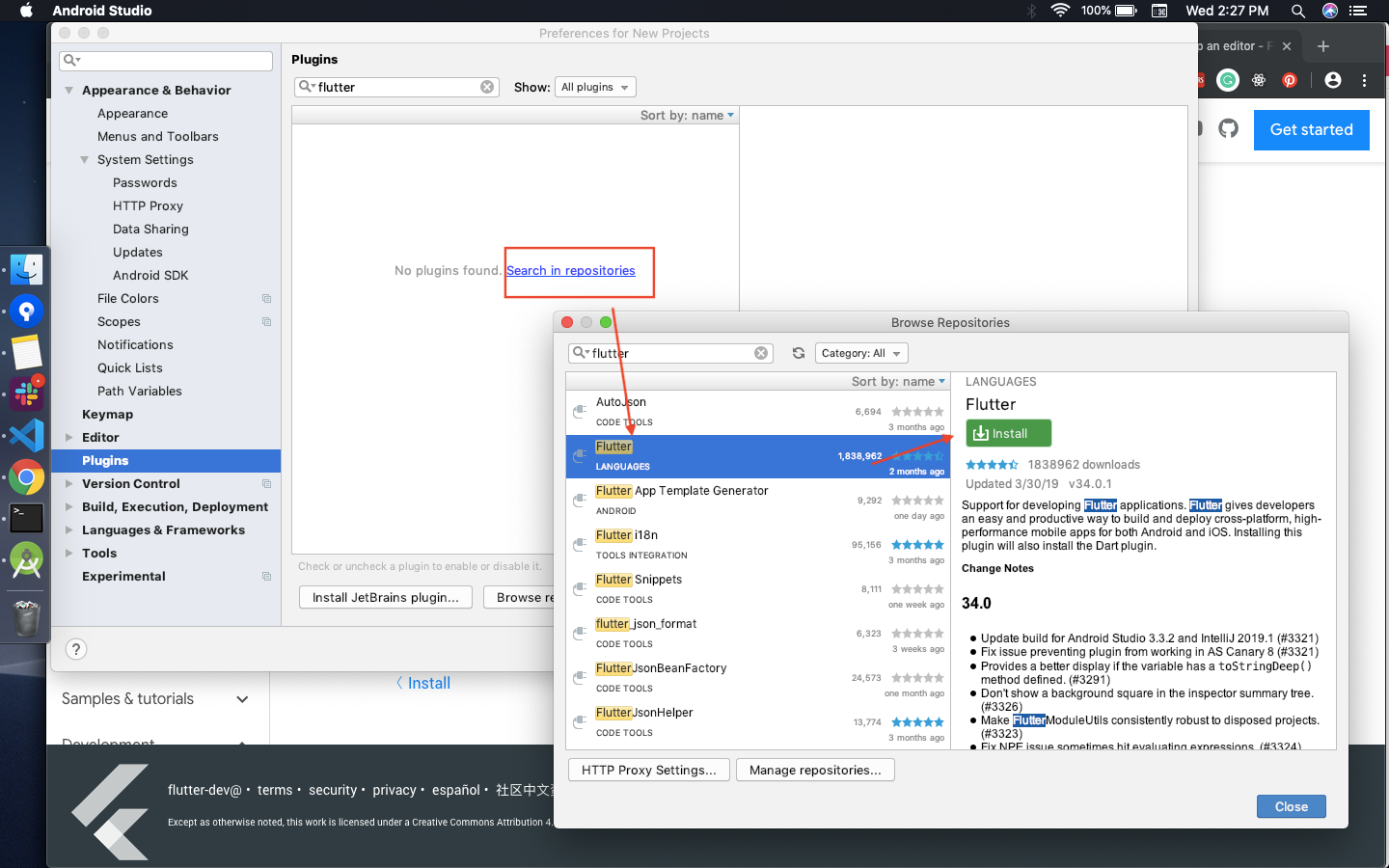The image size is (1389, 868).
Task: Open Android Studio dock icon
Action: click(x=26, y=560)
